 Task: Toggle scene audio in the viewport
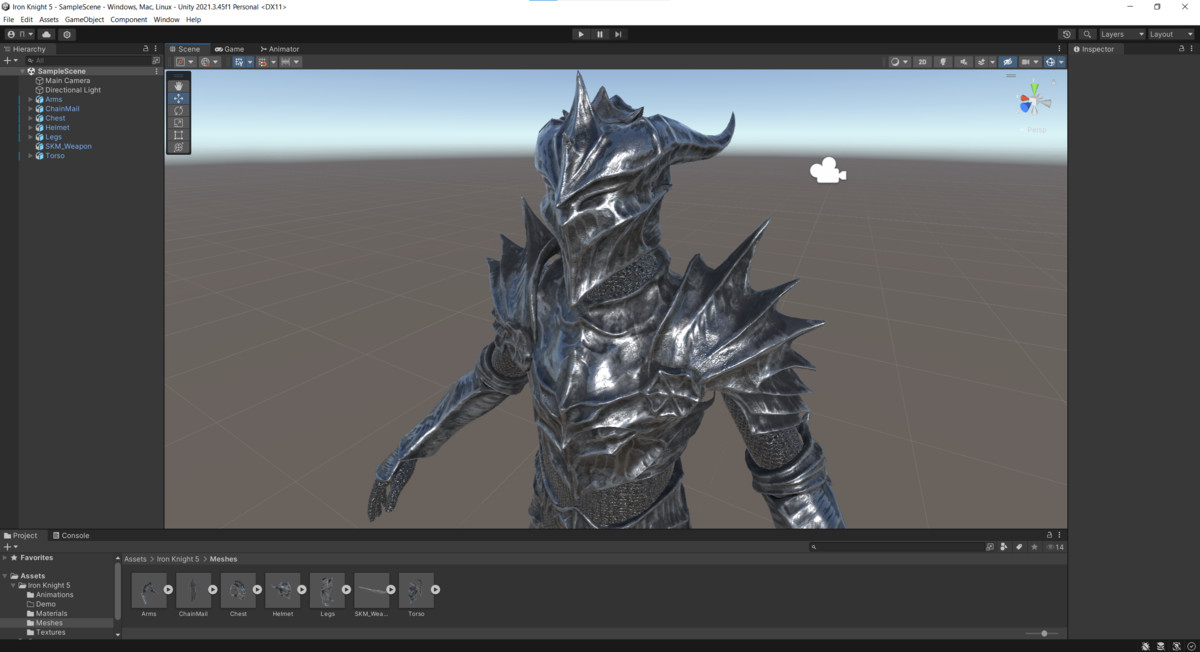point(963,62)
